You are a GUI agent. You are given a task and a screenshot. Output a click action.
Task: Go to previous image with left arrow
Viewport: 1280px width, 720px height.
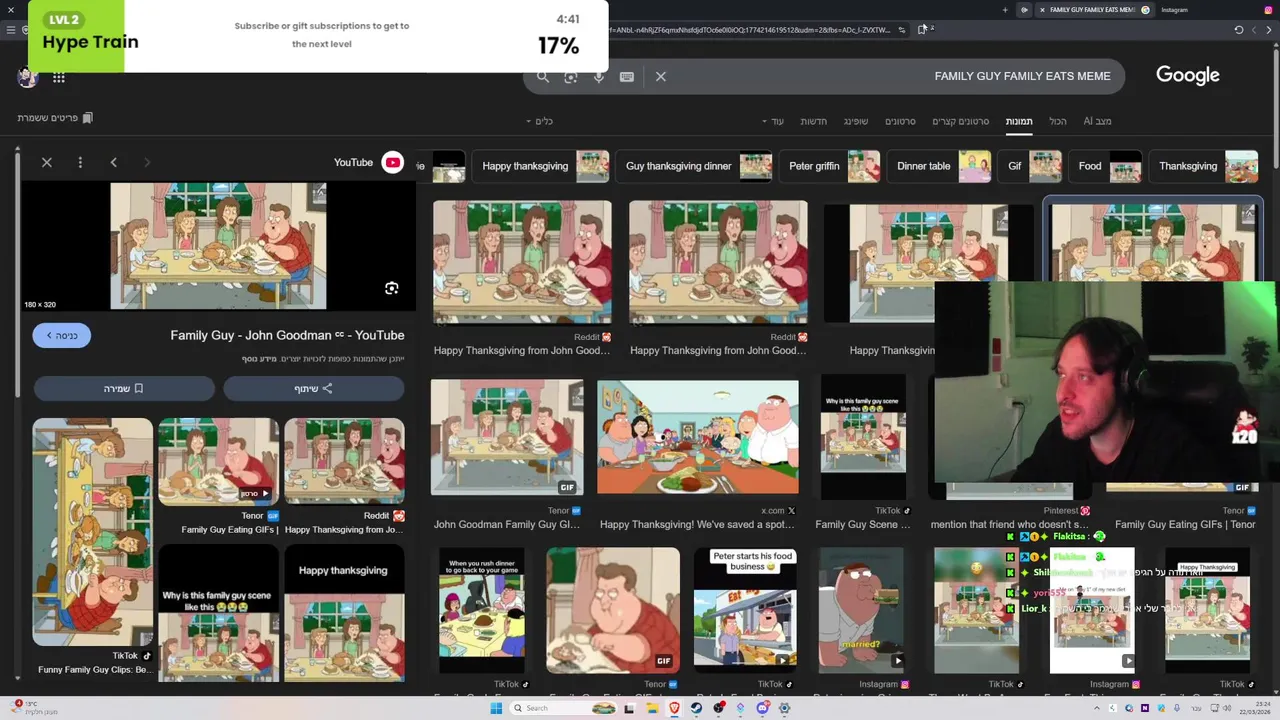click(113, 162)
